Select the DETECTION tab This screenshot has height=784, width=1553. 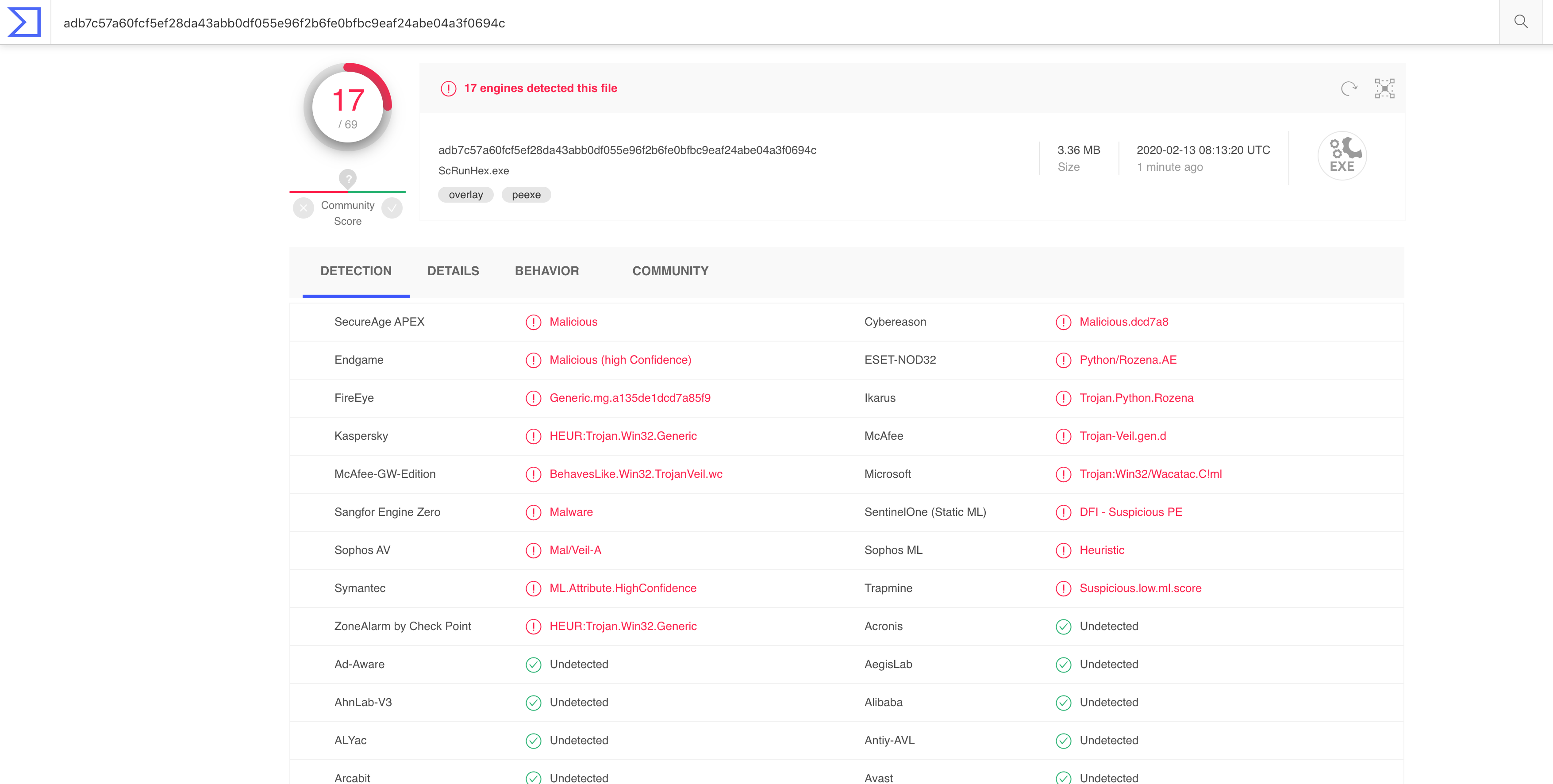pyautogui.click(x=356, y=271)
